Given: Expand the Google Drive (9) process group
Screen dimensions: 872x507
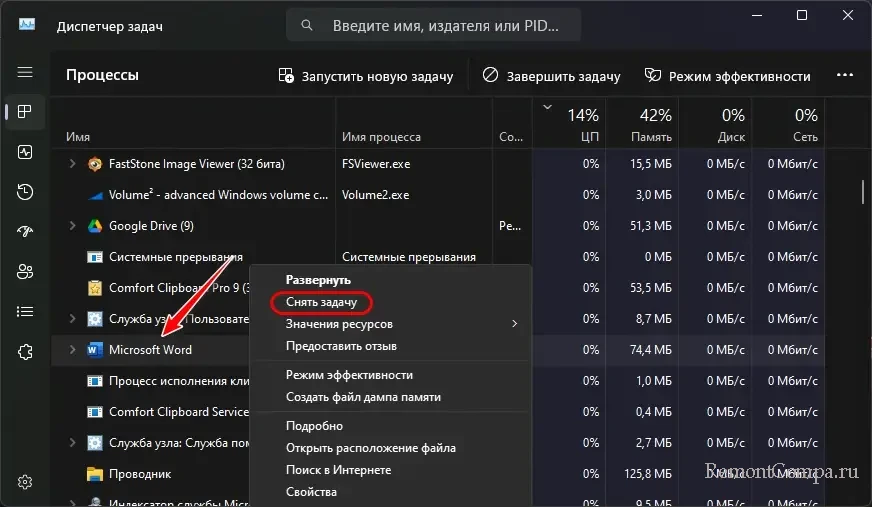Looking at the screenshot, I should 72,226.
